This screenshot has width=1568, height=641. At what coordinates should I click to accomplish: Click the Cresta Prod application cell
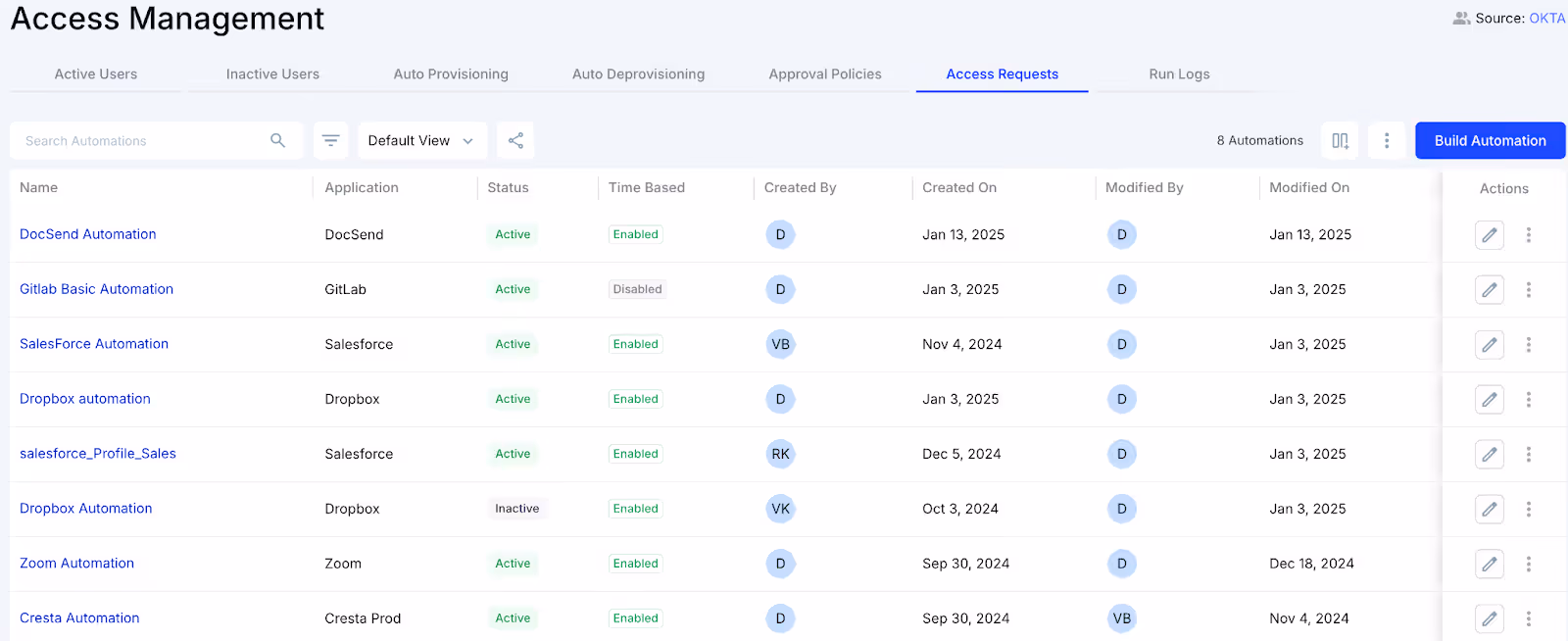[x=363, y=618]
